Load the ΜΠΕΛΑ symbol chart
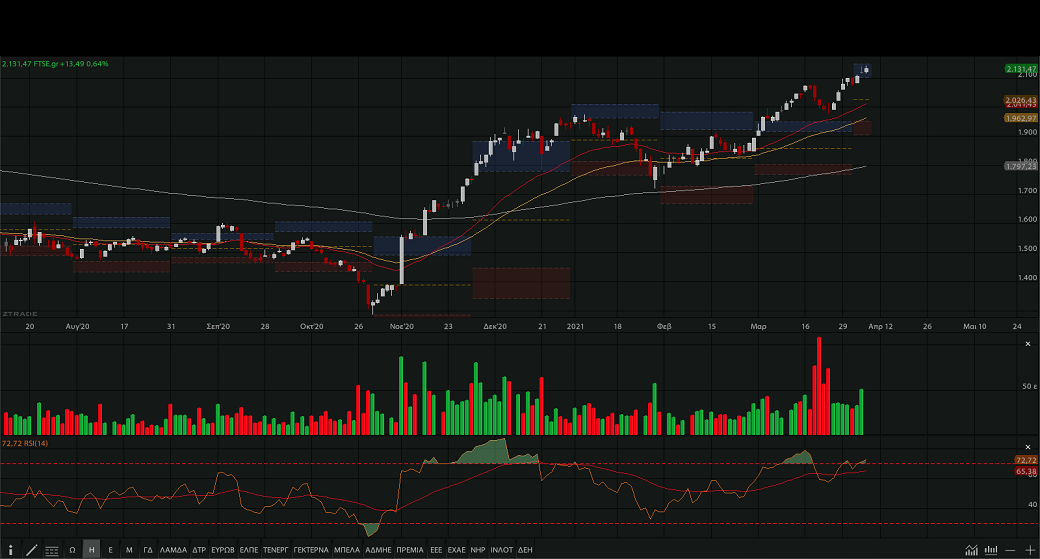 [347, 550]
